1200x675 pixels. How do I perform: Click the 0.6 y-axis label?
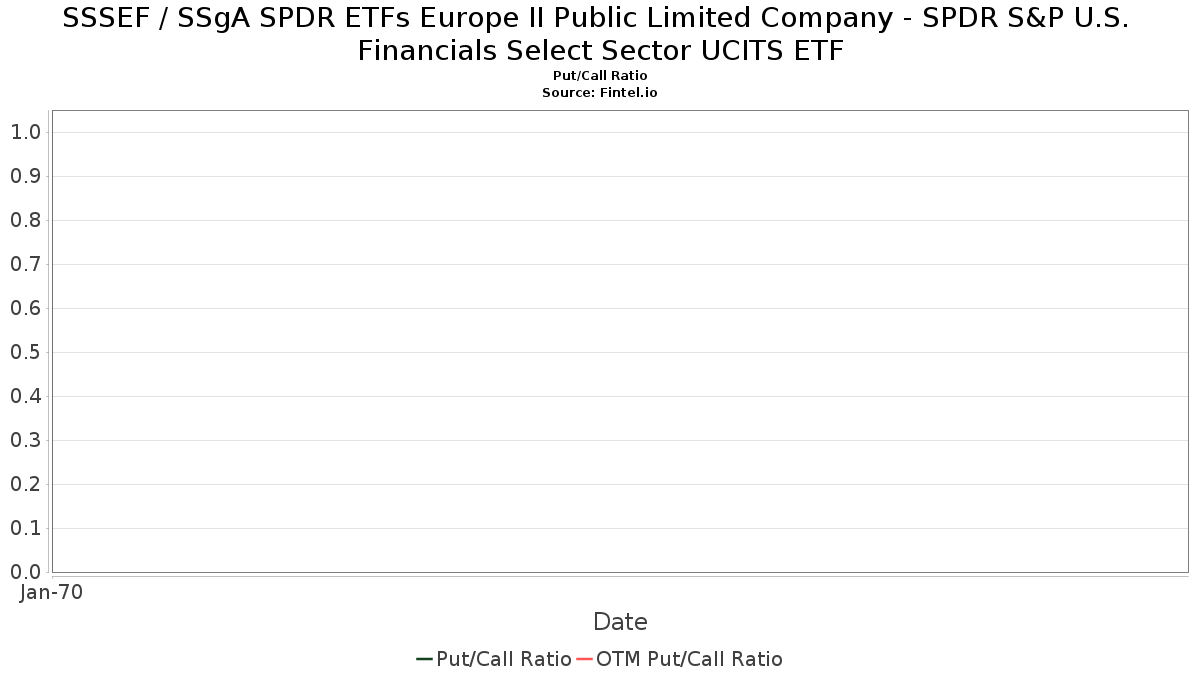pos(25,308)
